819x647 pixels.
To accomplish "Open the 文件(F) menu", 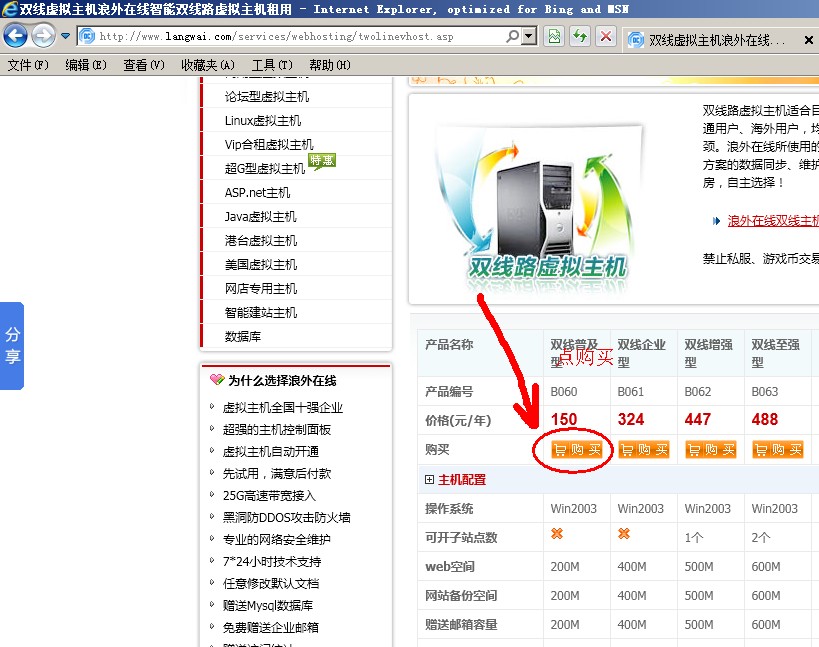I will [x=28, y=65].
